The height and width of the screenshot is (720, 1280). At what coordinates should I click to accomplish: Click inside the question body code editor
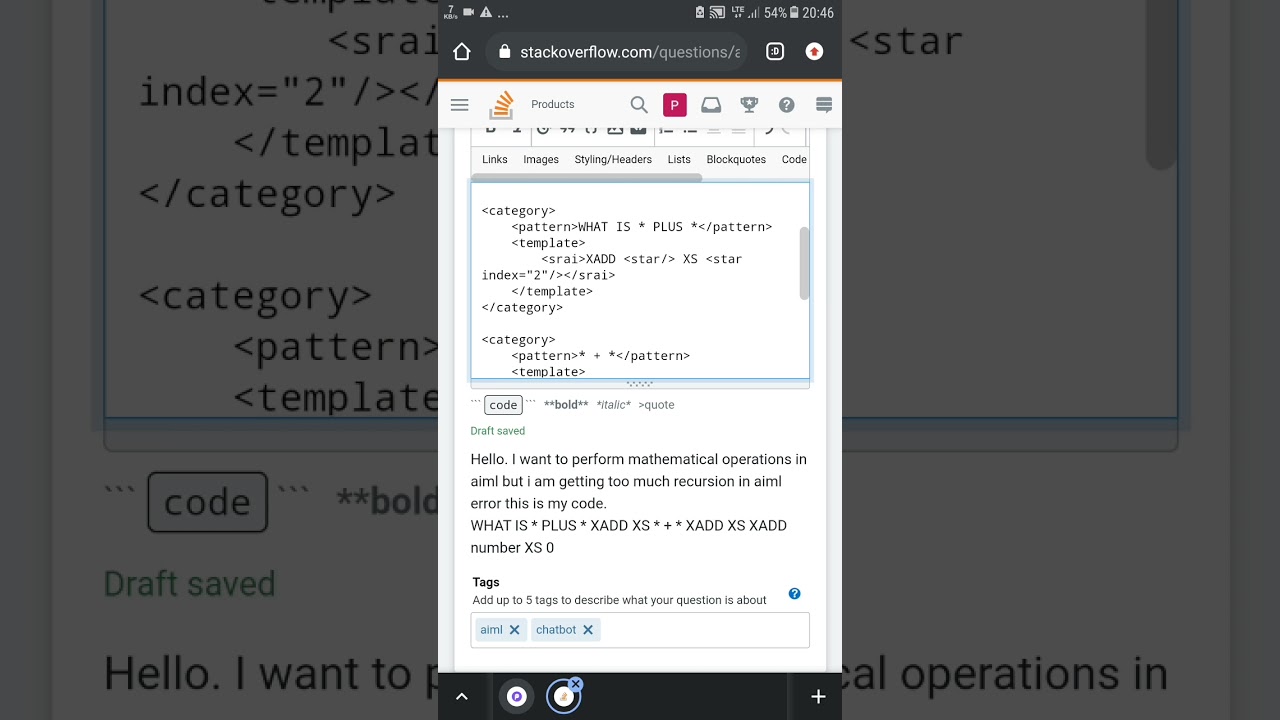click(640, 280)
